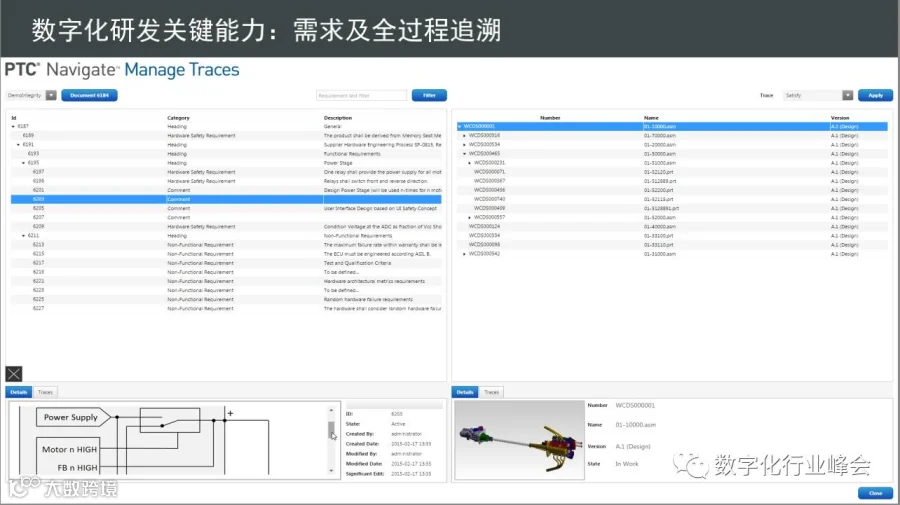Click the Apply button
The height and width of the screenshot is (505, 900).
click(x=875, y=95)
